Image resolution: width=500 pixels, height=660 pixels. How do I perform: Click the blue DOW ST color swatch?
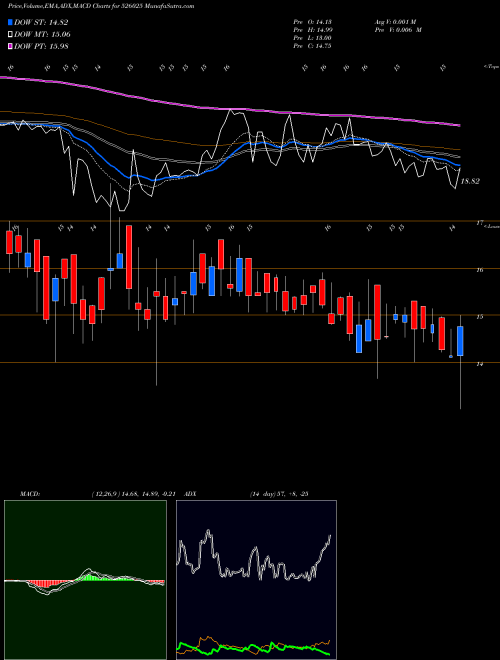[x=10, y=22]
